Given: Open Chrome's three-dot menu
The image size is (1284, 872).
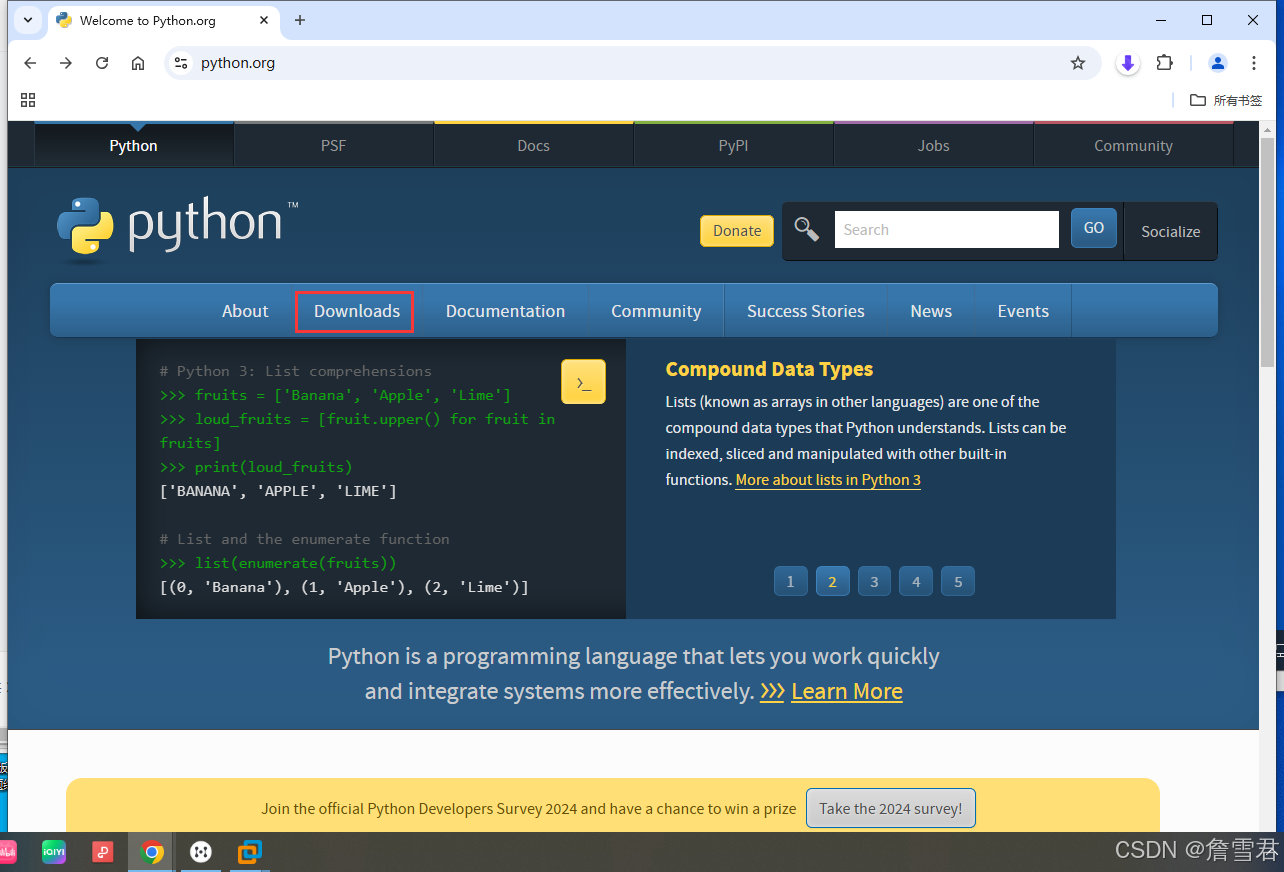Looking at the screenshot, I should click(1254, 63).
